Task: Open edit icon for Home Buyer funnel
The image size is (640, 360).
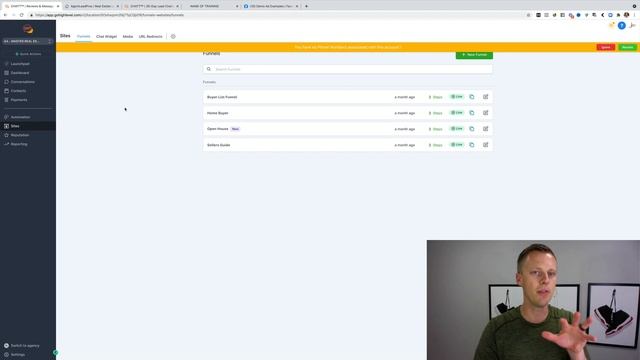Action: click(x=485, y=113)
